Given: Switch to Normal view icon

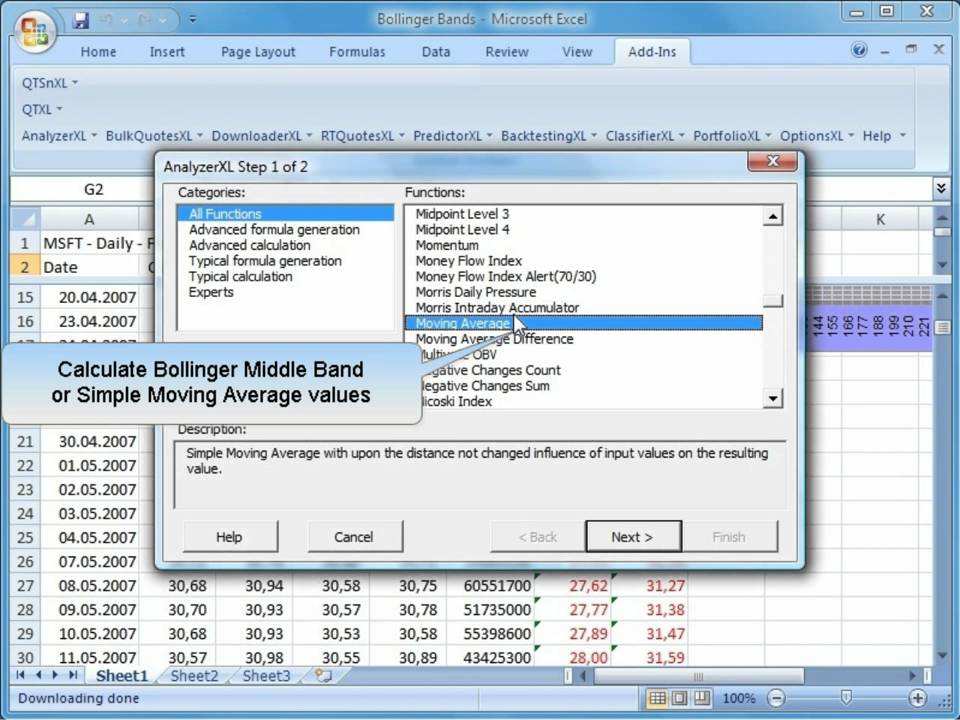Looking at the screenshot, I should [x=657, y=698].
